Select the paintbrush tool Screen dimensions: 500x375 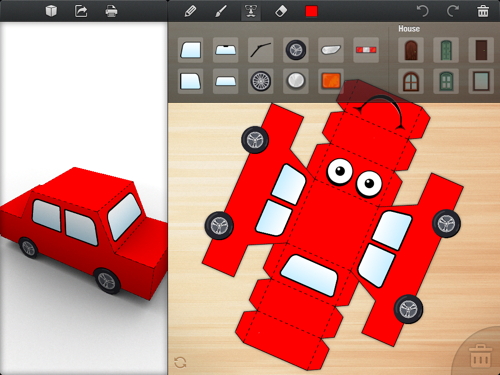tap(220, 11)
